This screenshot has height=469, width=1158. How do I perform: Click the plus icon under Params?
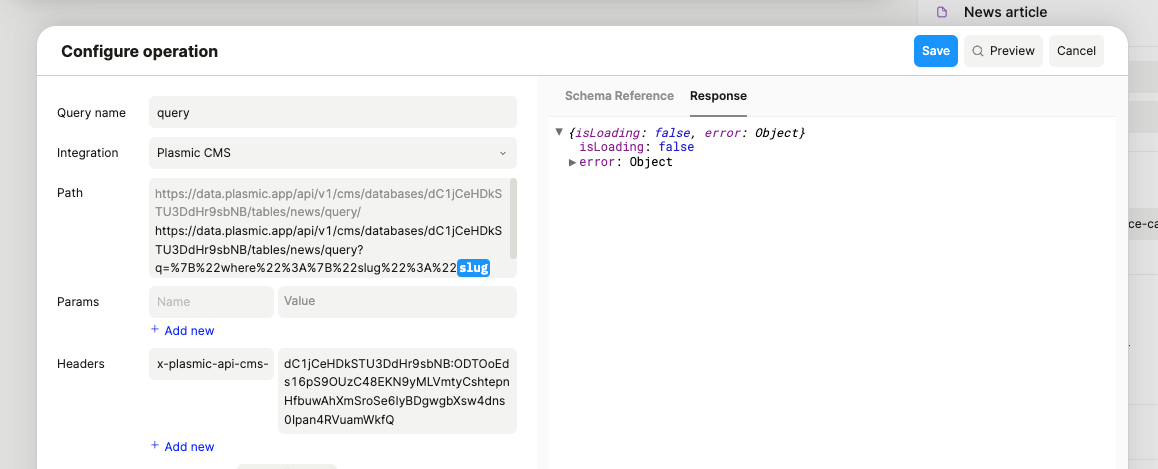click(155, 330)
